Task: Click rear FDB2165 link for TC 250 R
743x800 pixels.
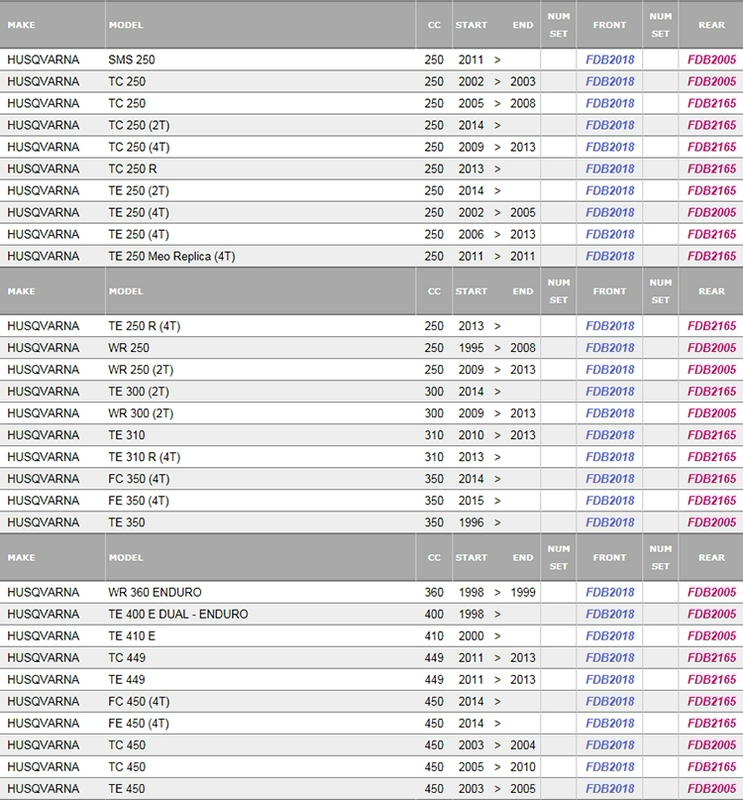Action: (x=712, y=169)
